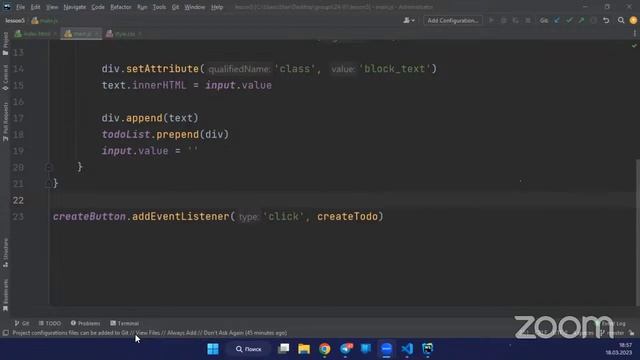
Task: Click the Run play icon
Action: point(491,20)
